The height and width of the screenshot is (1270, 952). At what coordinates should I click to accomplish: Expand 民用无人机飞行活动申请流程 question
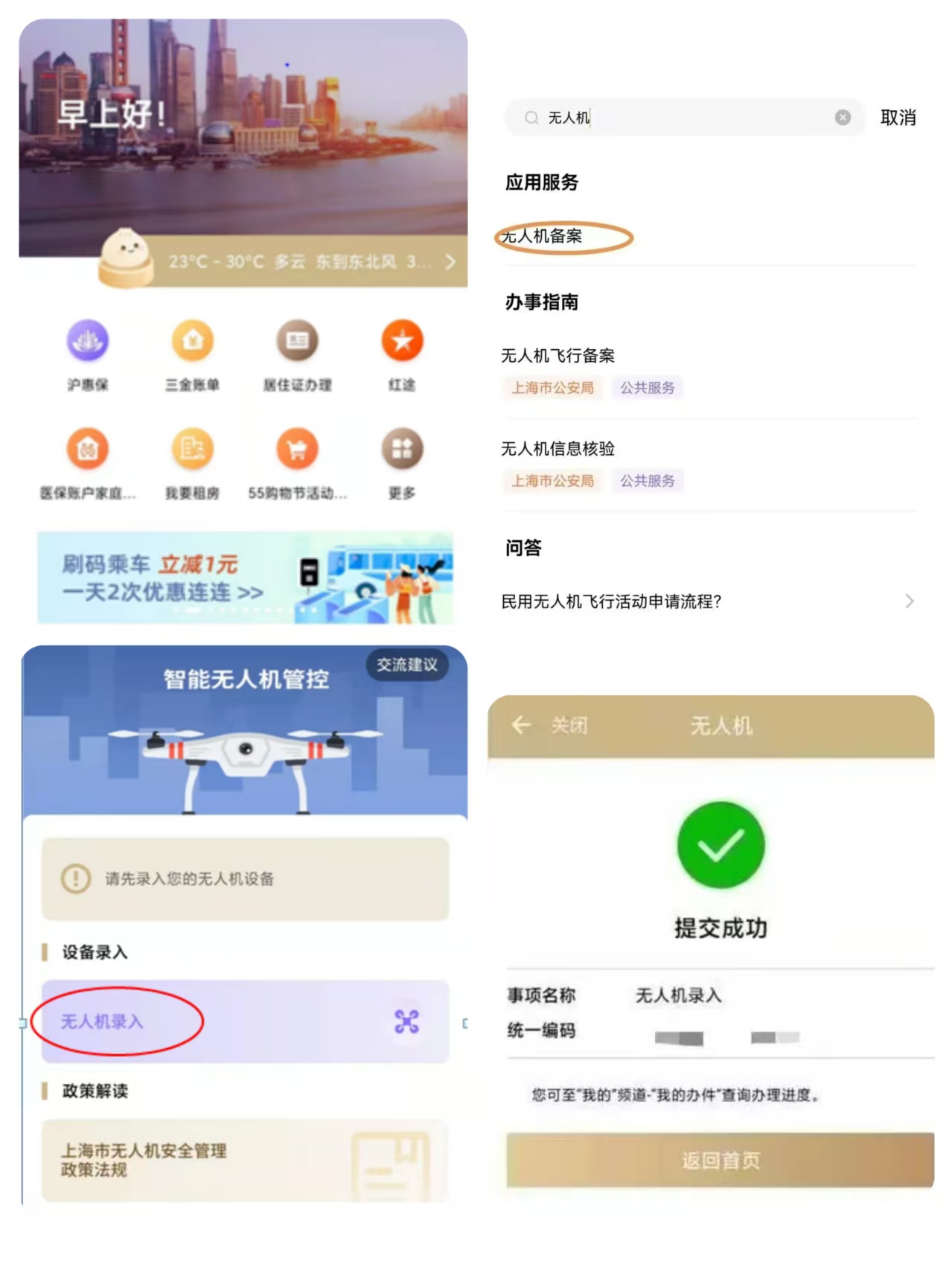point(709,602)
